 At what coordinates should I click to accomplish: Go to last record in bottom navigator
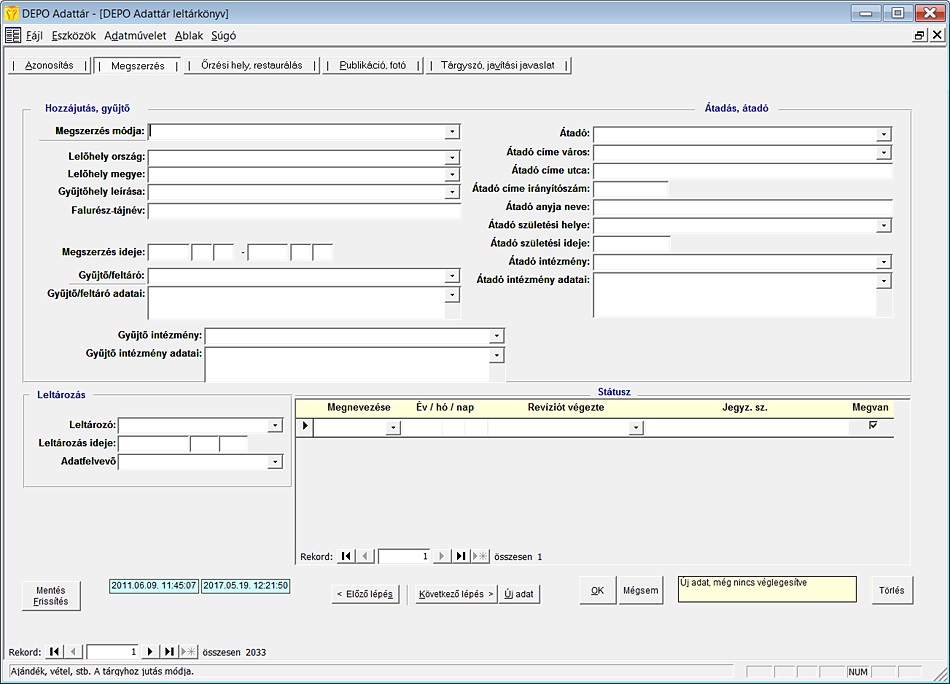coord(169,652)
